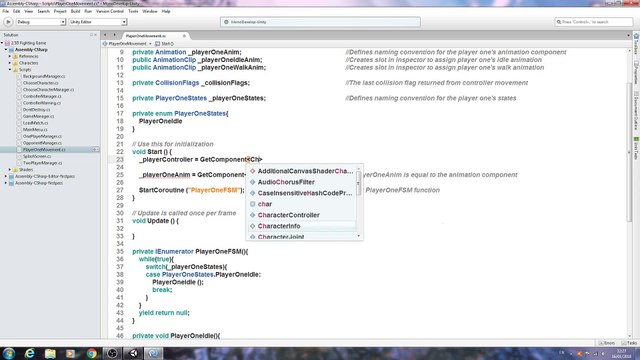Run the project with the play button

point(8,22)
